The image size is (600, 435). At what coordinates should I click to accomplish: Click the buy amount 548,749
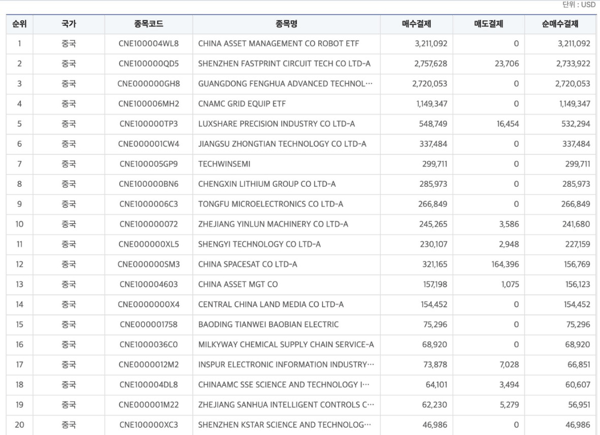pos(433,124)
